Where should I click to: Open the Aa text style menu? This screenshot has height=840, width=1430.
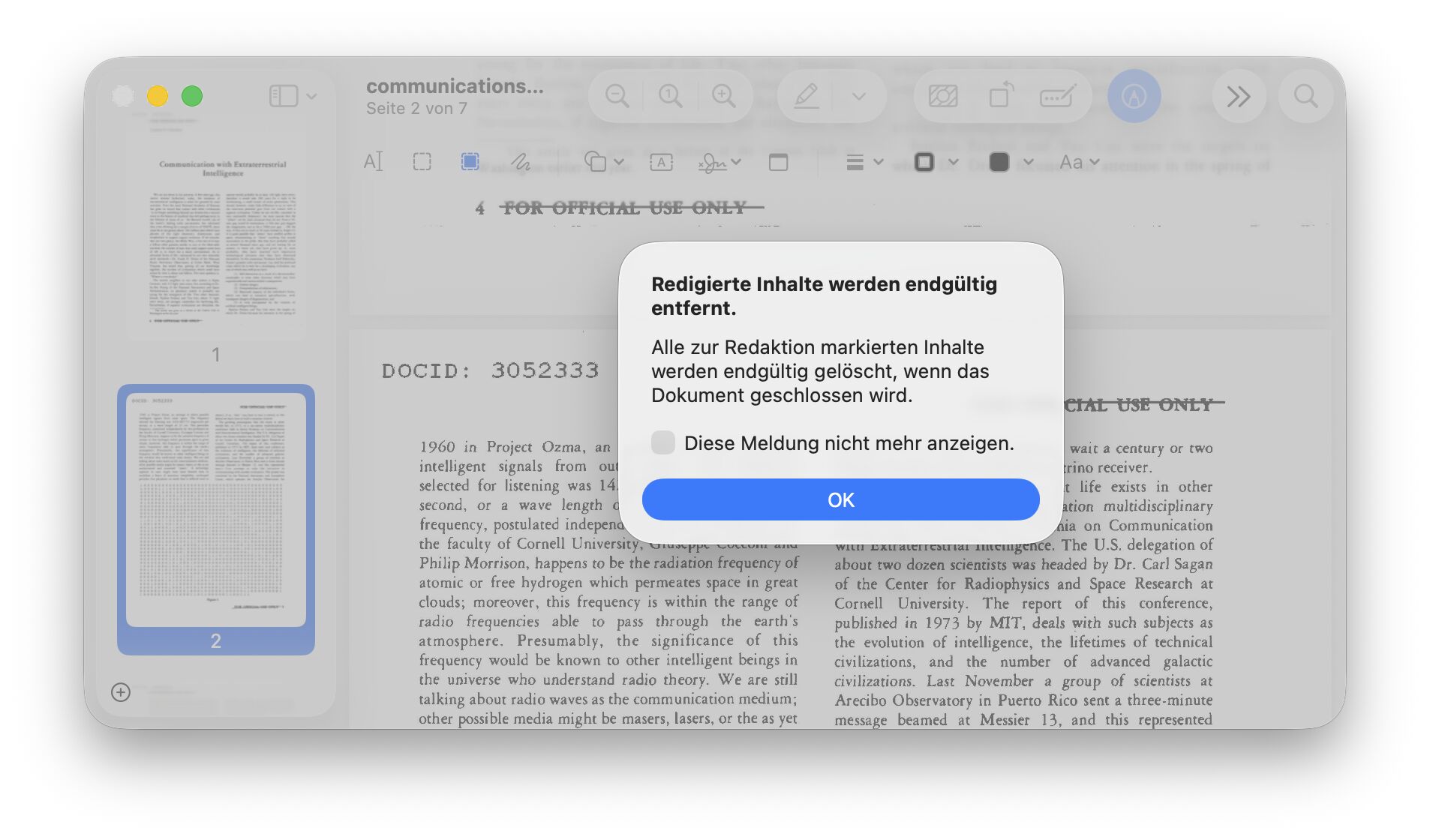1079,162
